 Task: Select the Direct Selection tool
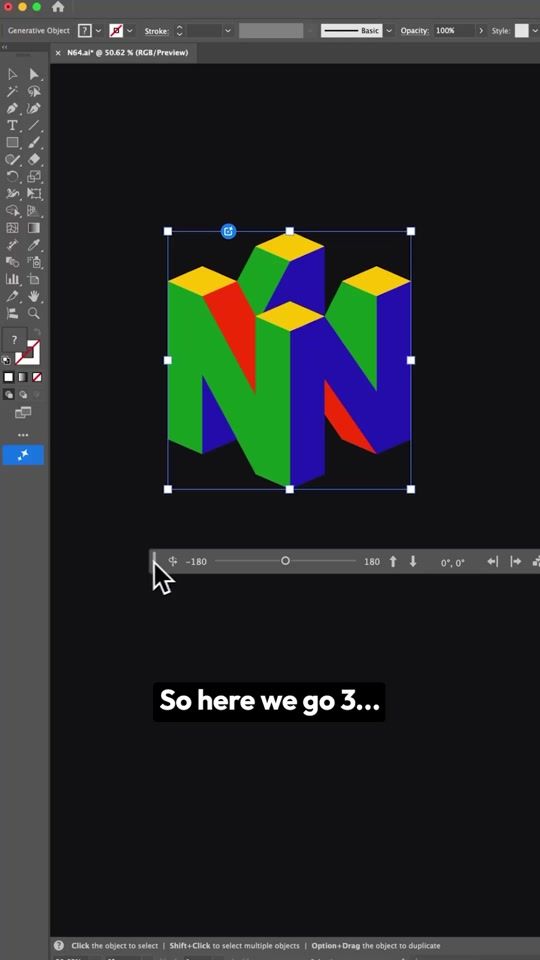(34, 74)
